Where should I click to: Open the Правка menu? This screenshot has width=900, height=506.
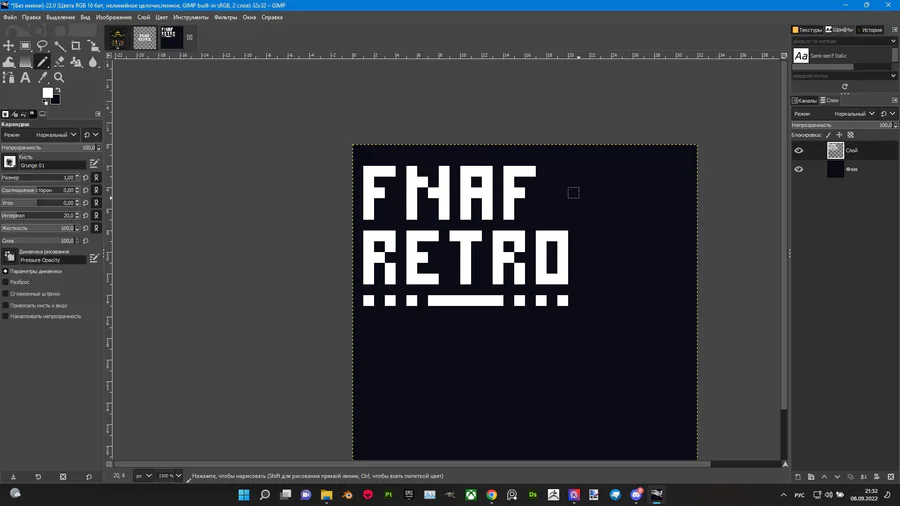tap(31, 17)
